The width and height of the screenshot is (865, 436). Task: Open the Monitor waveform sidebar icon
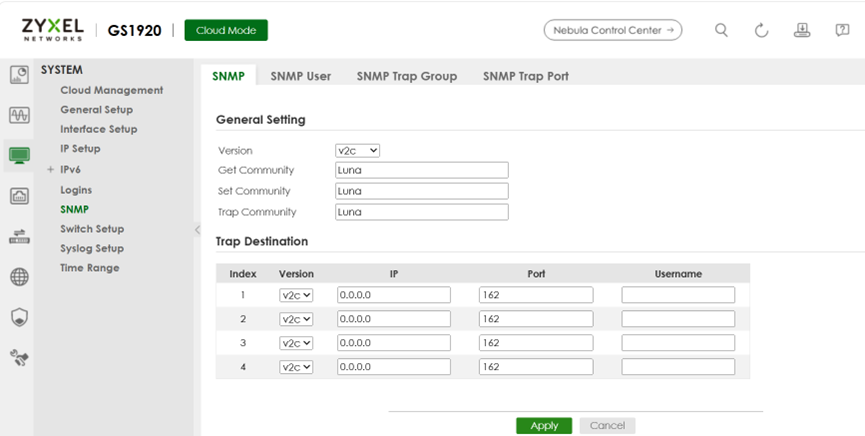pyautogui.click(x=19, y=115)
